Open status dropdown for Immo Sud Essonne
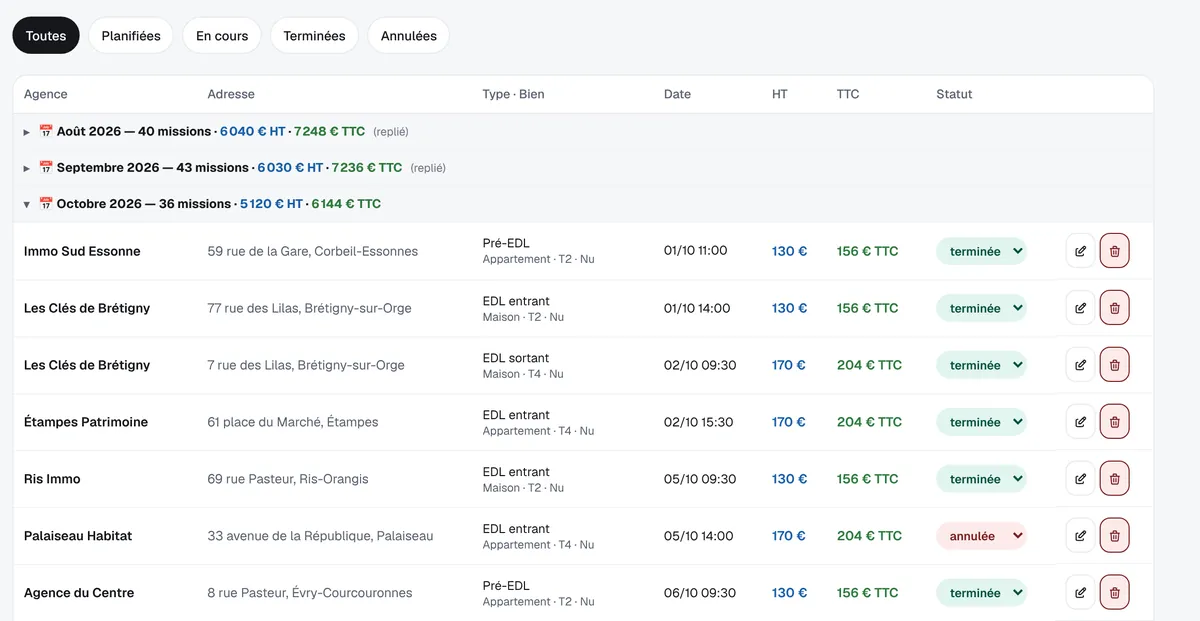1200x621 pixels. pyautogui.click(x=981, y=251)
